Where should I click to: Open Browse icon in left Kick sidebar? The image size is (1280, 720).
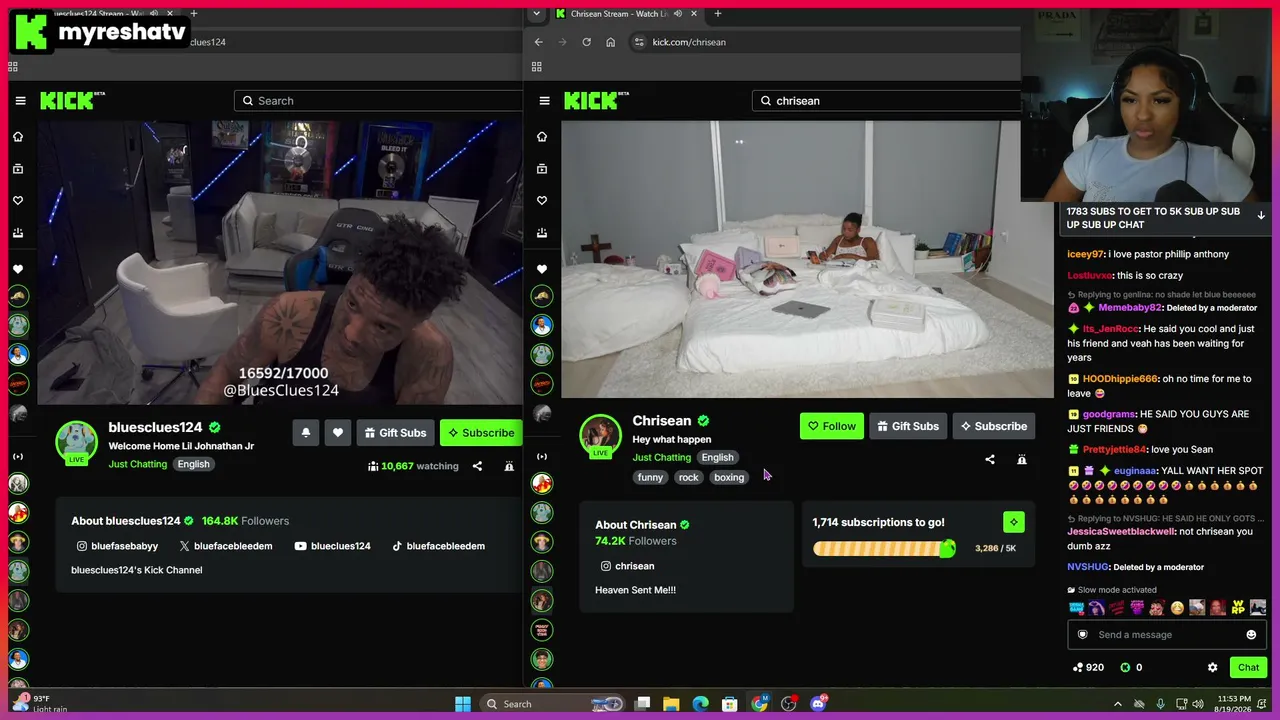pyautogui.click(x=18, y=169)
